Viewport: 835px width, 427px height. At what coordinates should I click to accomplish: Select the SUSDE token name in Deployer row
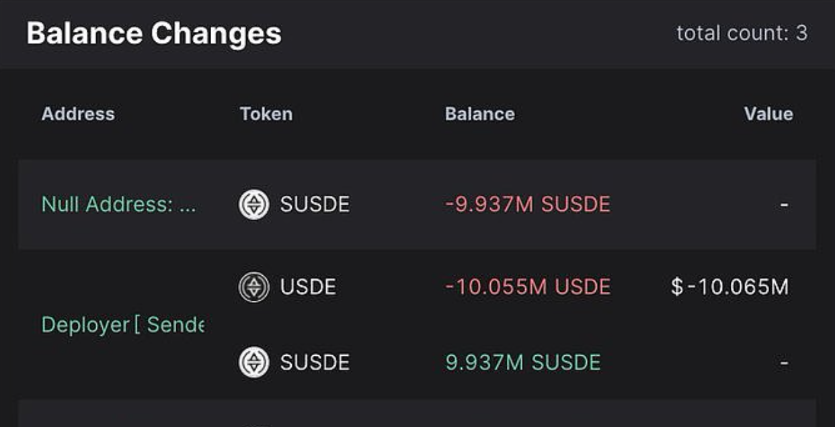coord(315,362)
